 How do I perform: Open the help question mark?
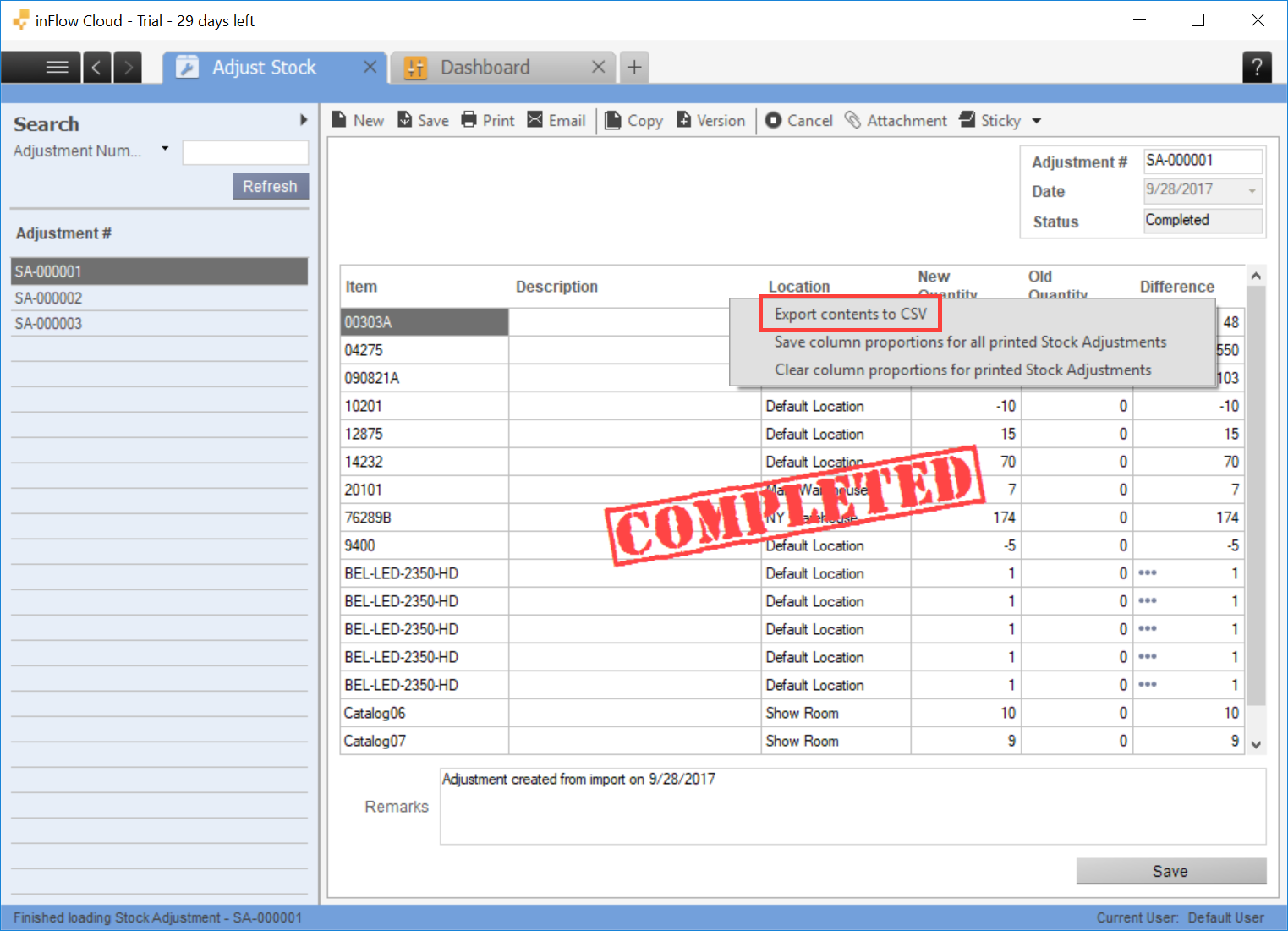1257,67
